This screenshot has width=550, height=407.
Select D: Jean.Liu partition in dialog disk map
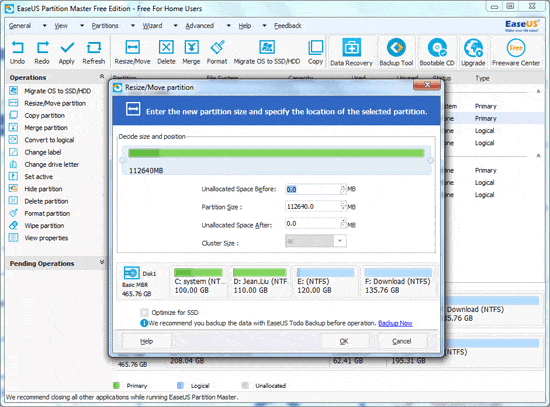point(260,282)
